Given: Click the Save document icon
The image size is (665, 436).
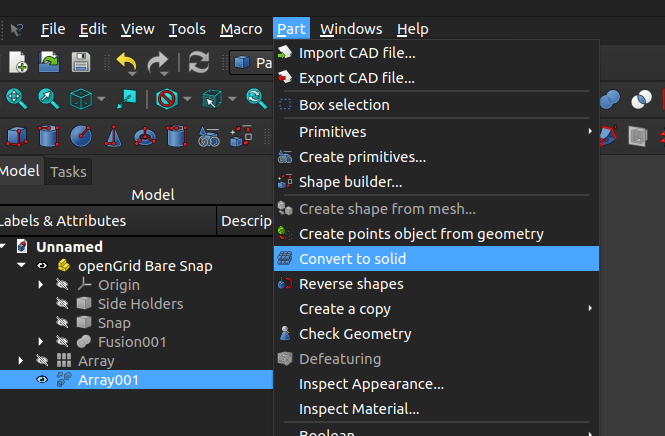Looking at the screenshot, I should pos(80,62).
